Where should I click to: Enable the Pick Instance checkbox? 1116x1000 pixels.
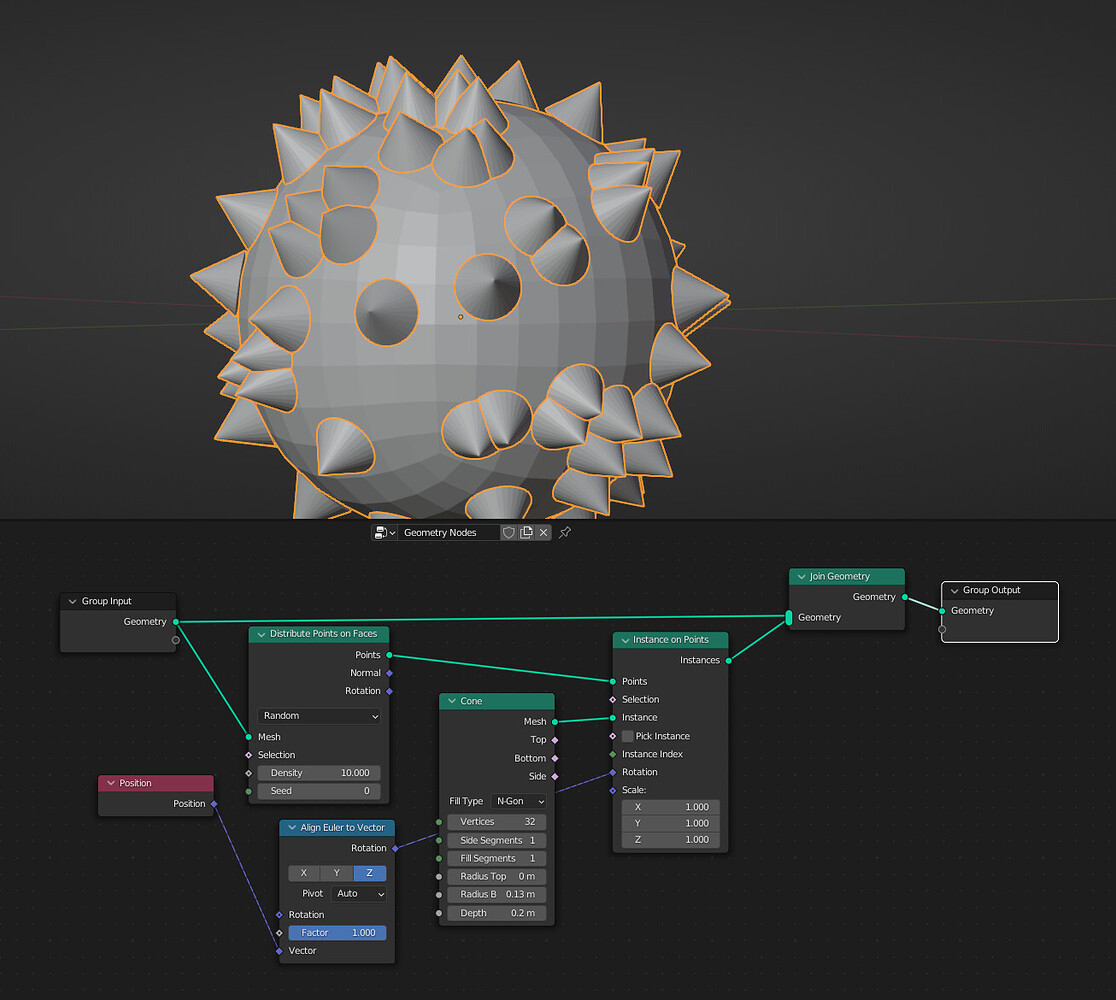coord(628,736)
